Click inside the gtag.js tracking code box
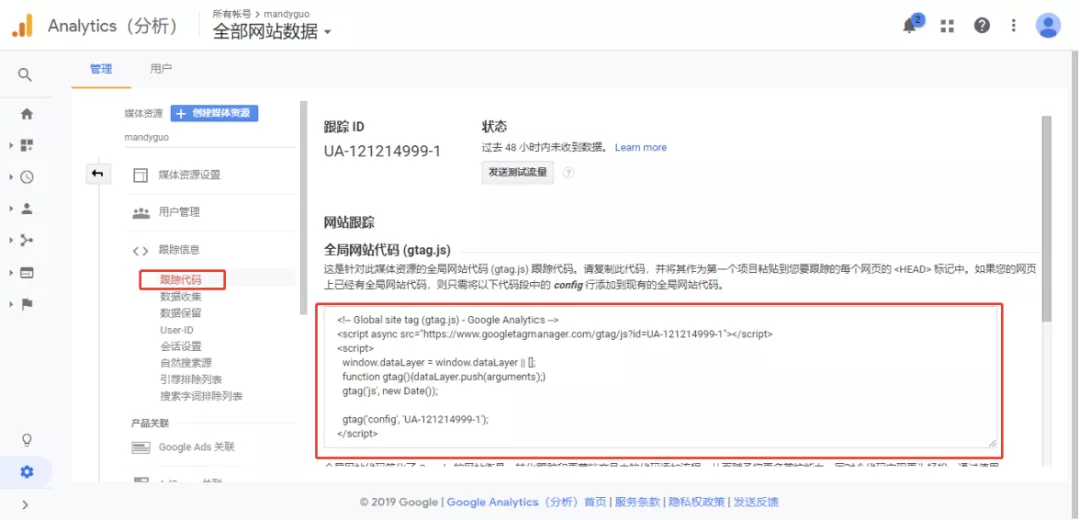 (661, 377)
